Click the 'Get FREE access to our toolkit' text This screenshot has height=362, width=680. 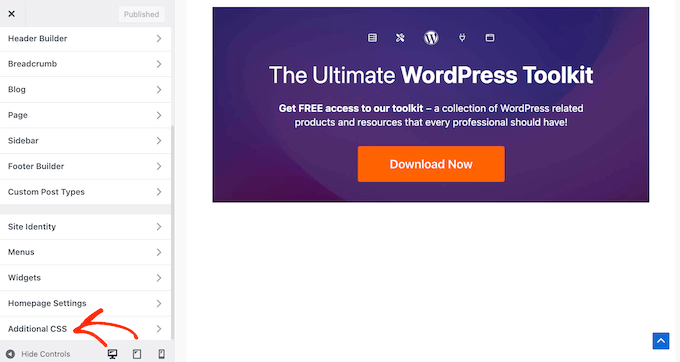tap(351, 108)
